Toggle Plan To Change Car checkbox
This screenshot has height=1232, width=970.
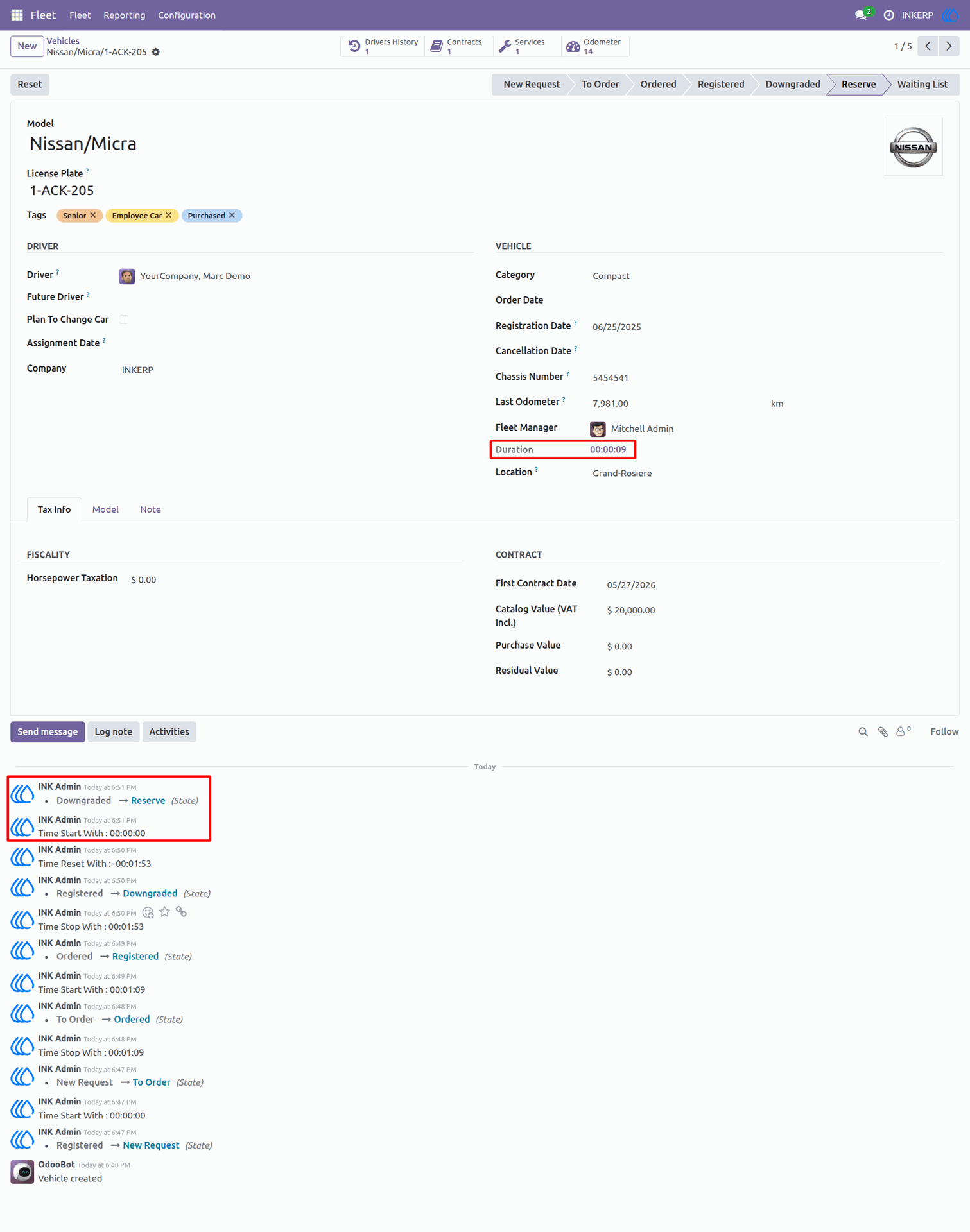[x=124, y=320]
